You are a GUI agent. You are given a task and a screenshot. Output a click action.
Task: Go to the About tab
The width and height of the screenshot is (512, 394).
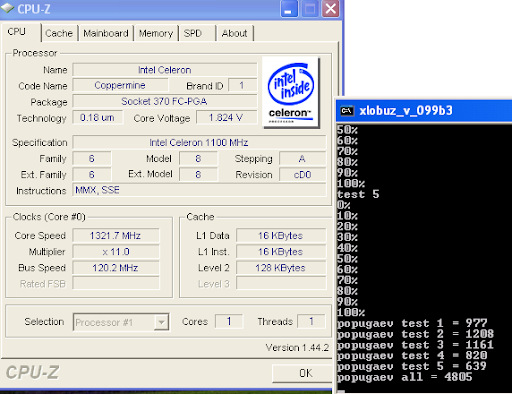(235, 33)
